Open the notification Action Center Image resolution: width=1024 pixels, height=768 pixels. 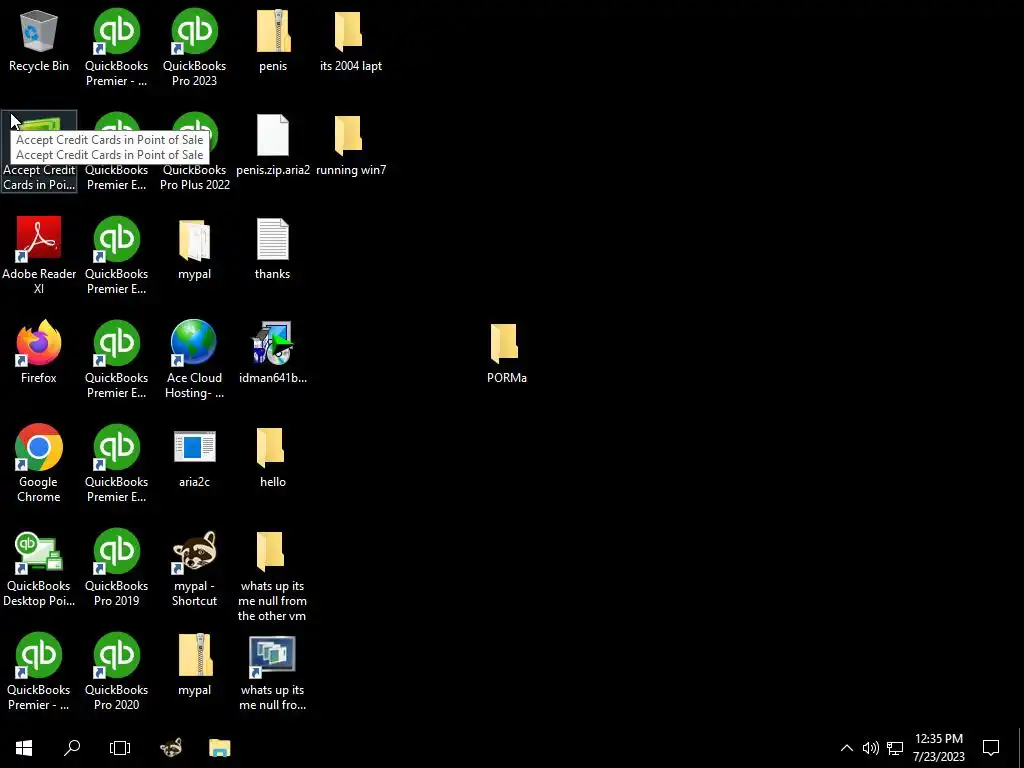991,748
